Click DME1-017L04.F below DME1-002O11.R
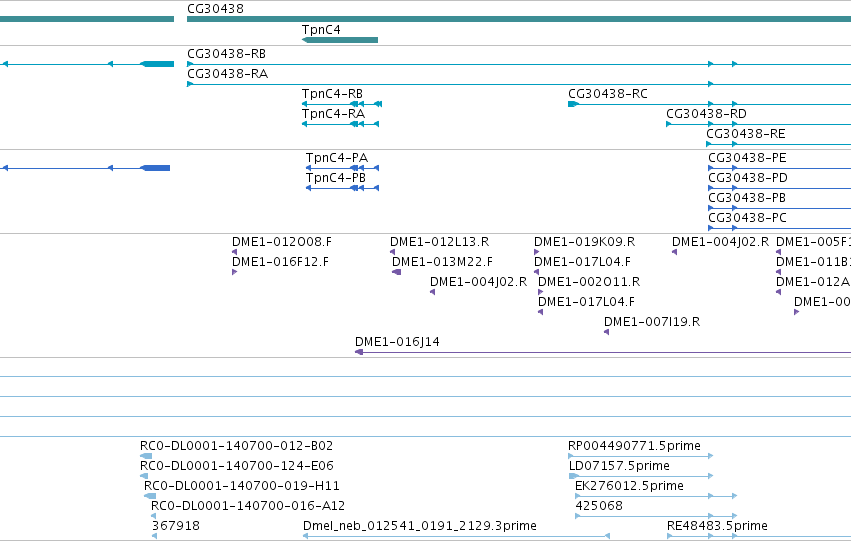Viewport: 851px width, 541px height. [x=541, y=312]
